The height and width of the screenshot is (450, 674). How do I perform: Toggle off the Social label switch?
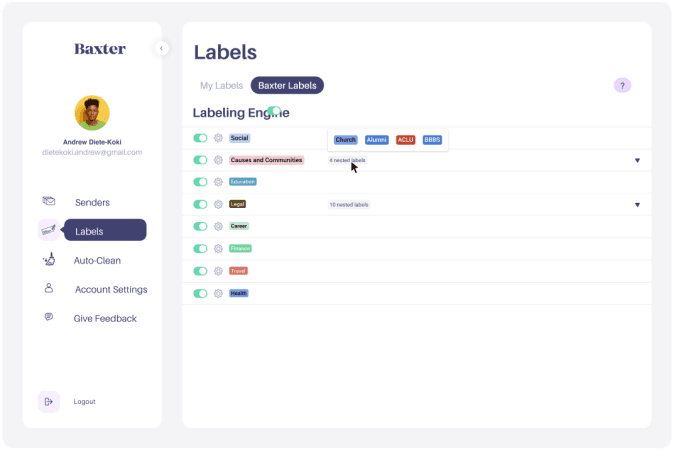click(200, 138)
